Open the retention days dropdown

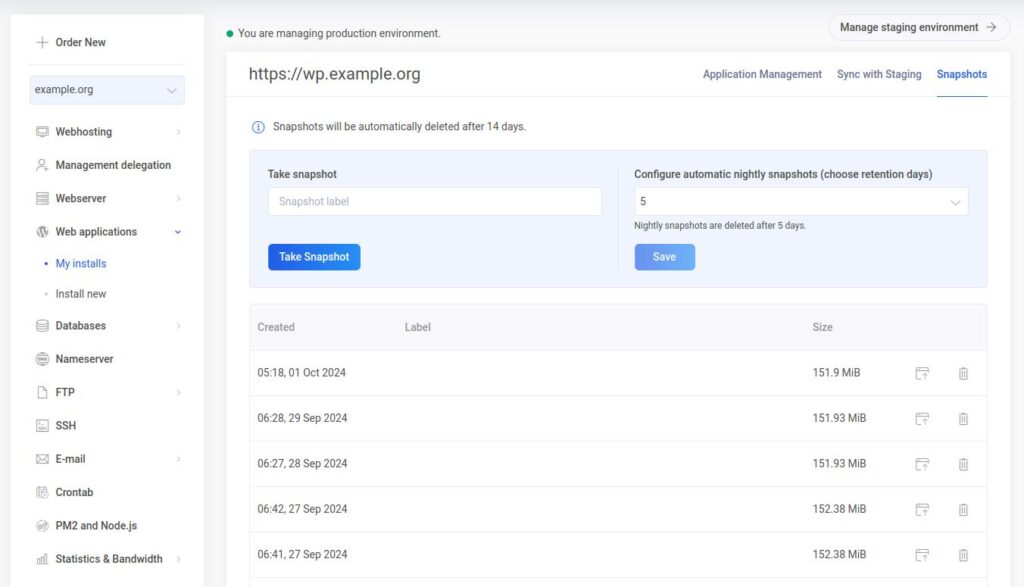pyautogui.click(x=801, y=202)
